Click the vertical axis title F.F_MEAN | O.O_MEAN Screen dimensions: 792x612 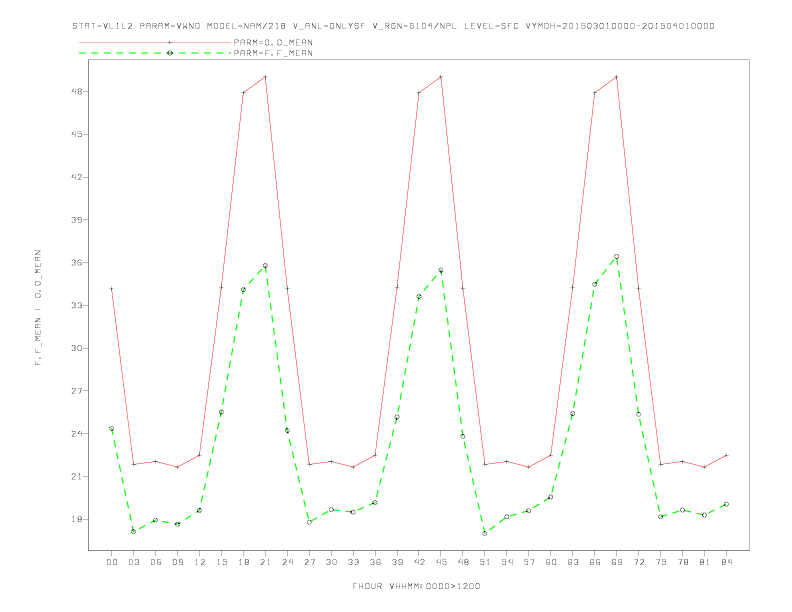(38, 308)
